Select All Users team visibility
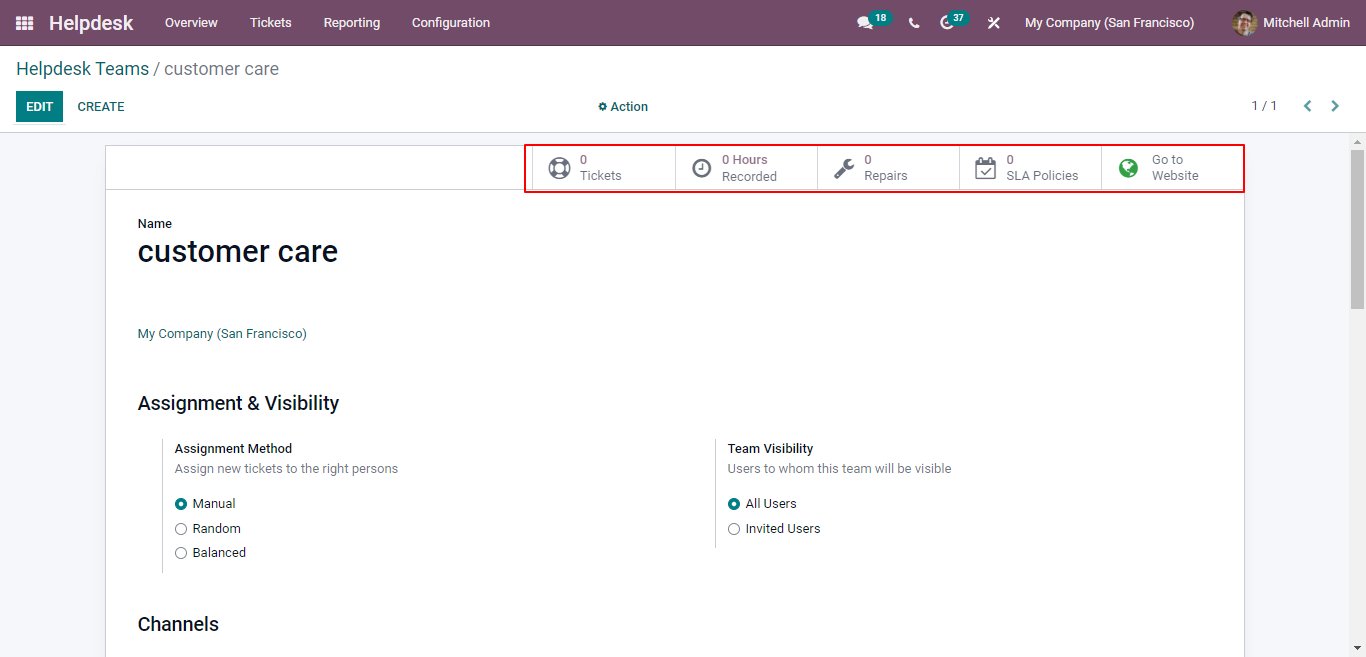Viewport: 1366px width, 657px height. pos(734,504)
